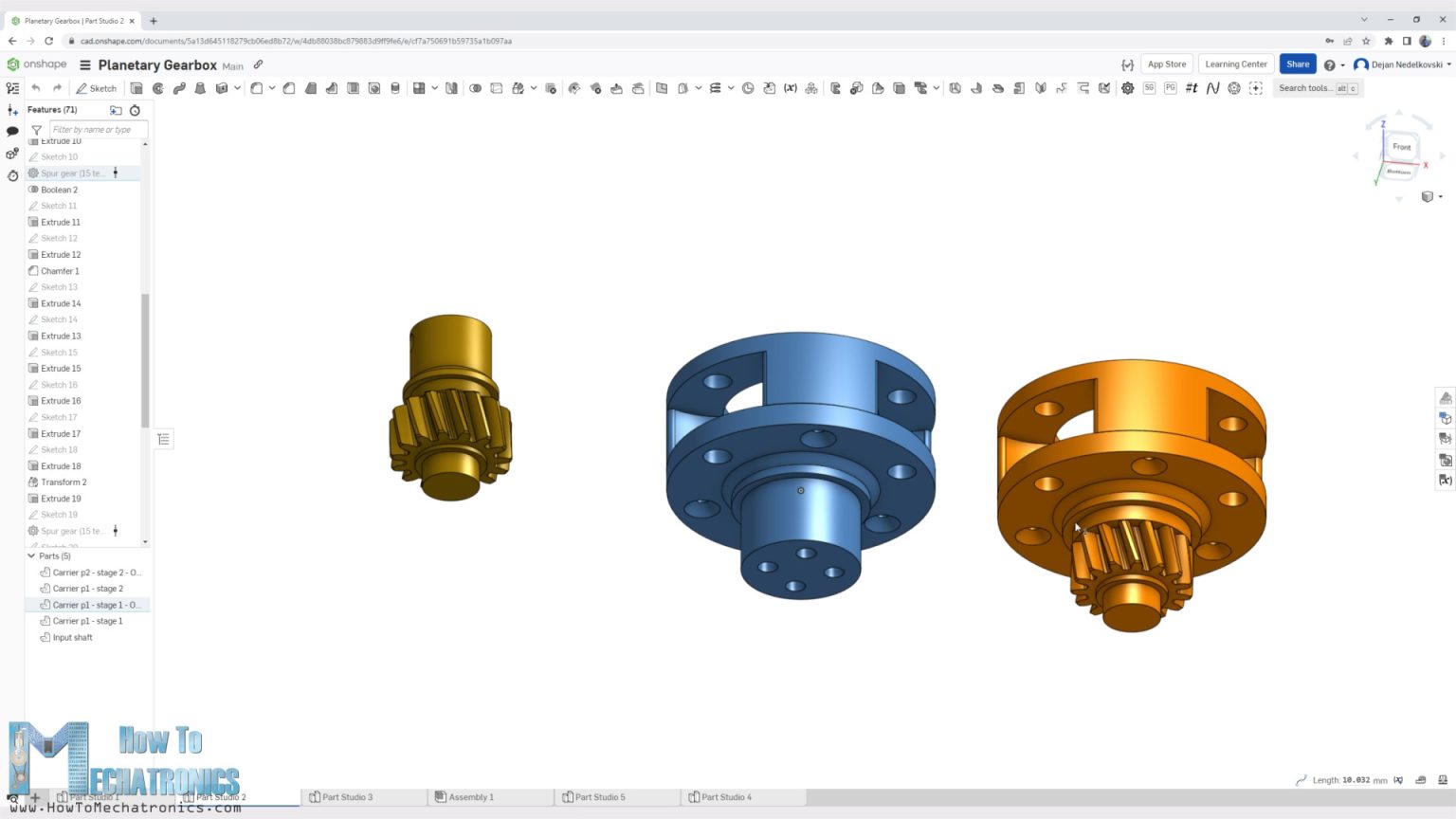Viewport: 1456px width, 819px height.
Task: Open the Learning Center
Action: click(x=1235, y=64)
